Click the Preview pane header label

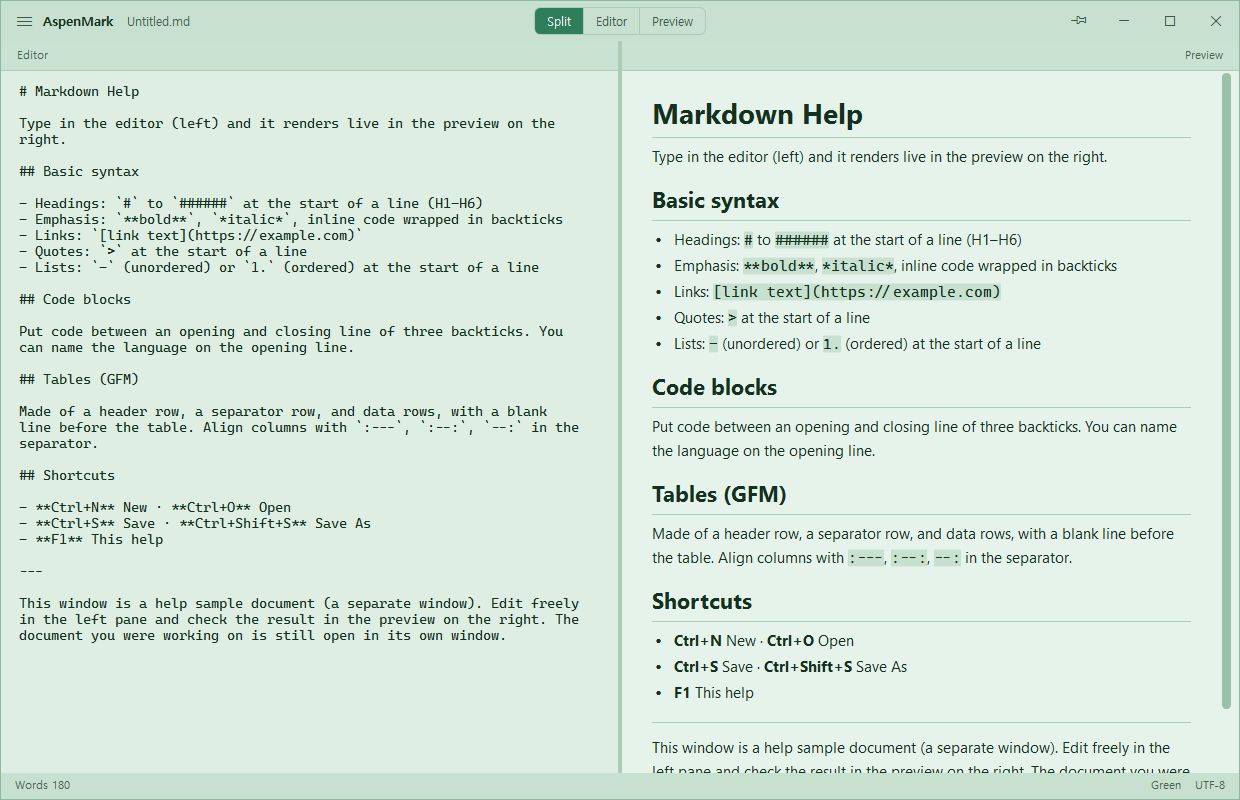(1204, 56)
